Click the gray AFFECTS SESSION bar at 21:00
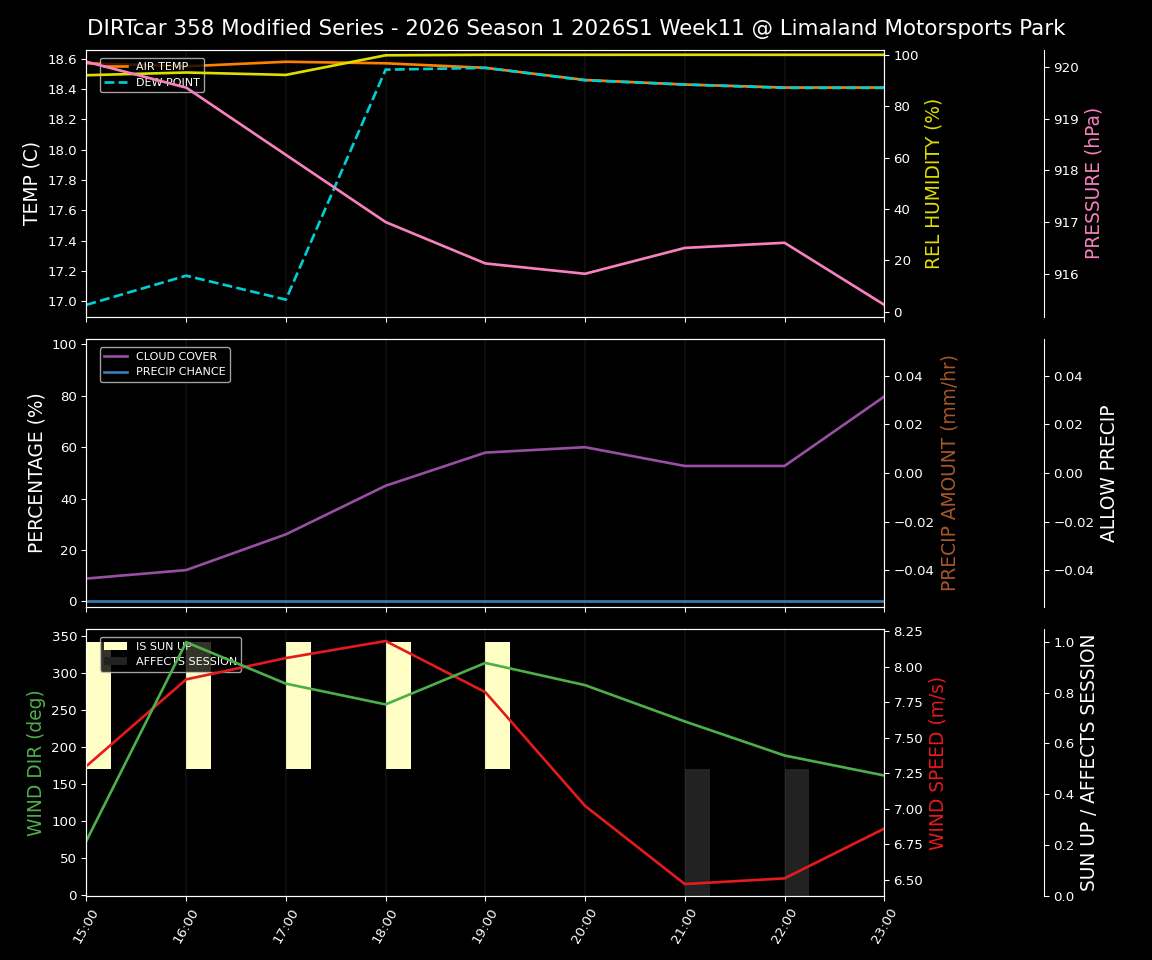 [x=696, y=830]
